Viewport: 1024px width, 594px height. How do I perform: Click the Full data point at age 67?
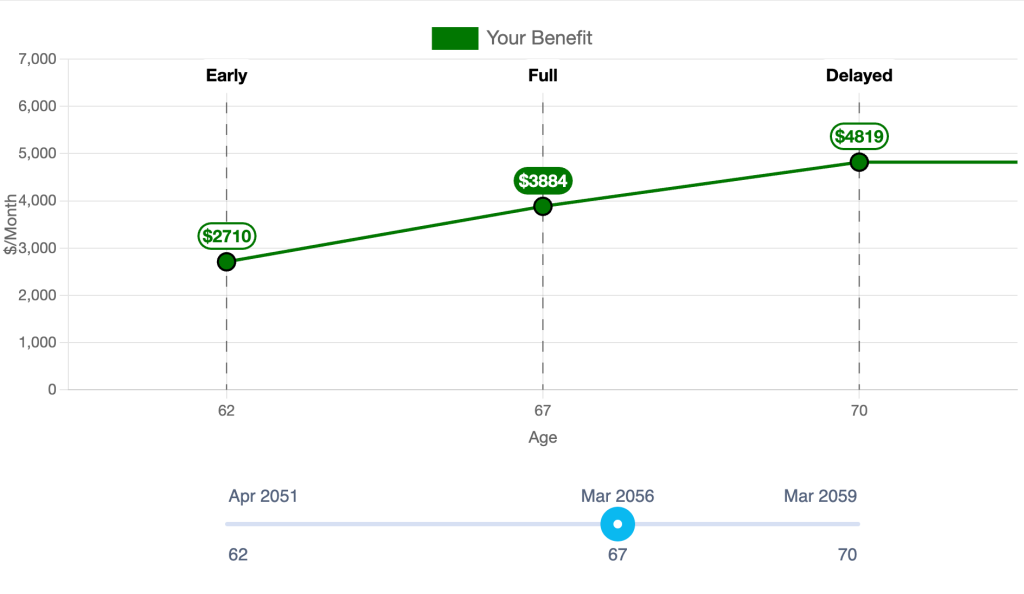543,206
